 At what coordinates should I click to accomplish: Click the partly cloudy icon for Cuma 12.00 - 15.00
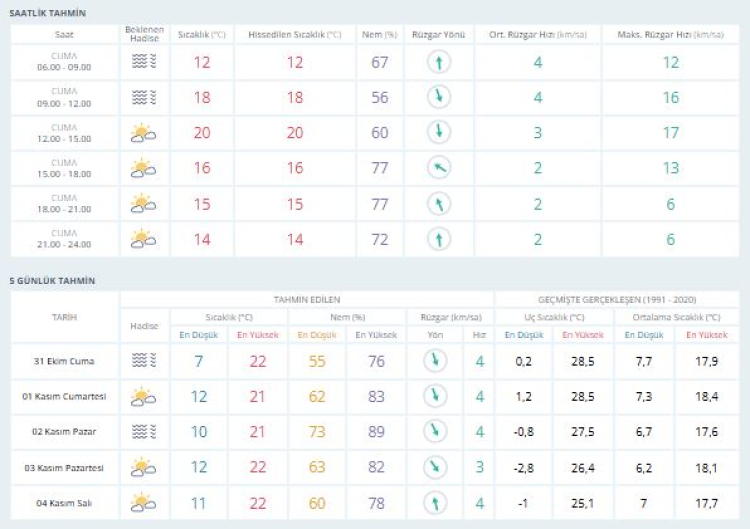pos(144,133)
